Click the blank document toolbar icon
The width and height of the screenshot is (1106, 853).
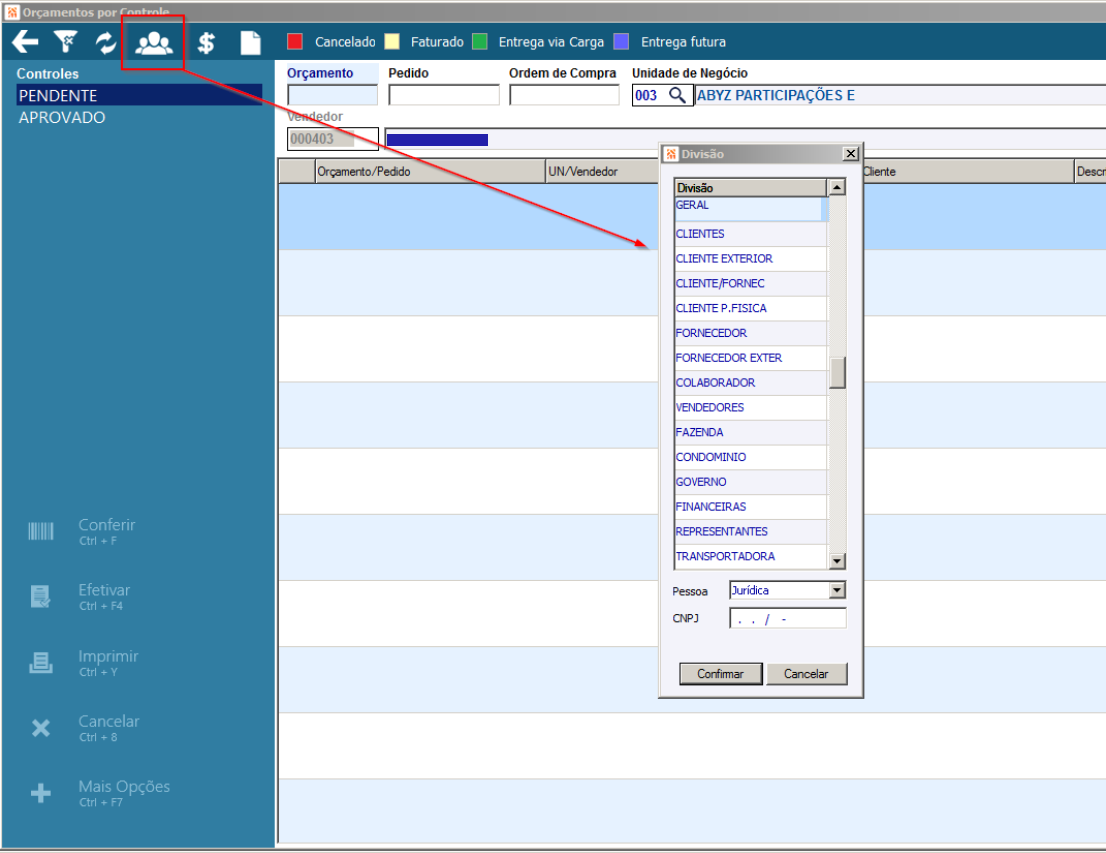click(x=250, y=43)
